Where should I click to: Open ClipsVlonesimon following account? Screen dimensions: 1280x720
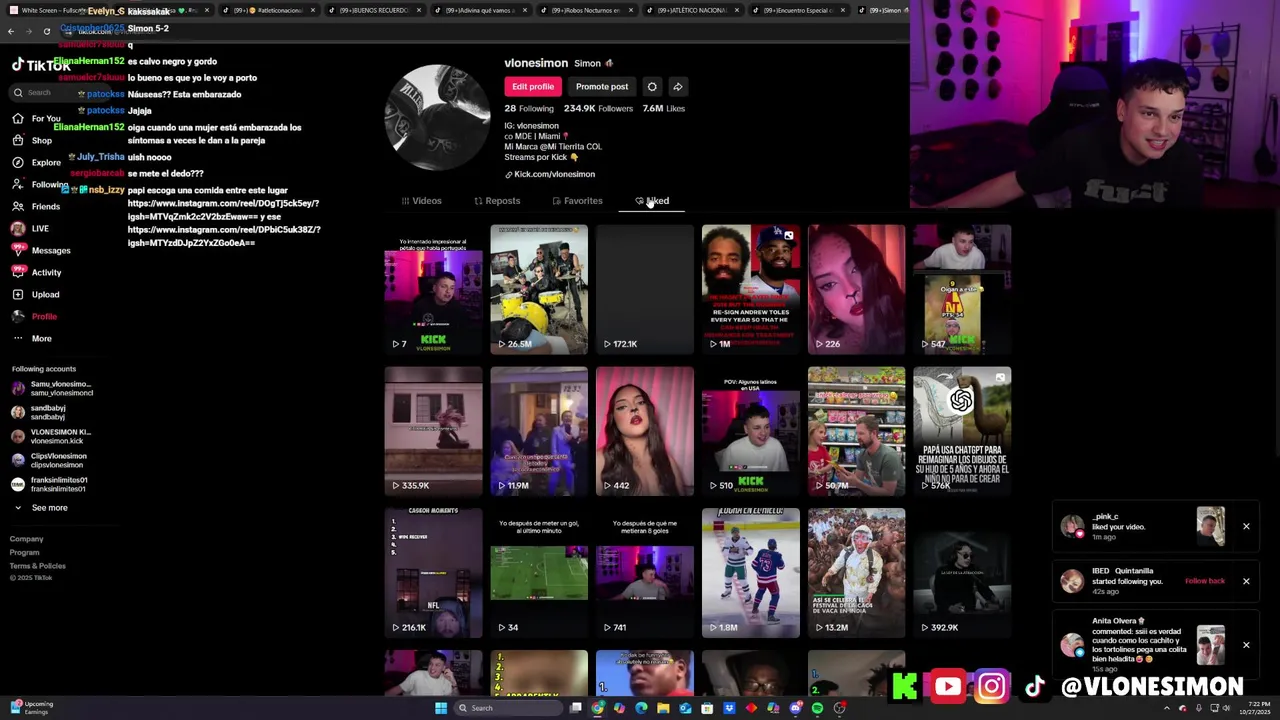tap(48, 460)
